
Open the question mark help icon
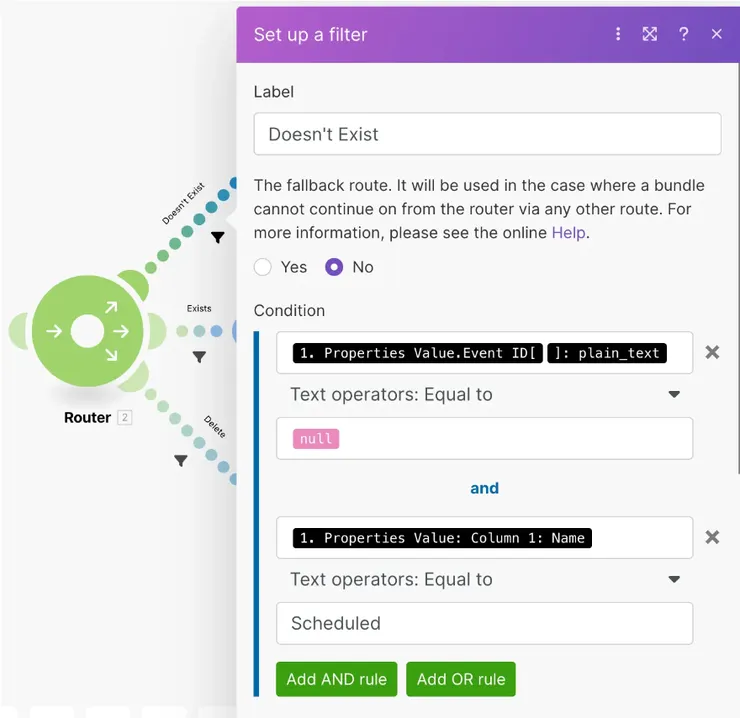click(684, 34)
